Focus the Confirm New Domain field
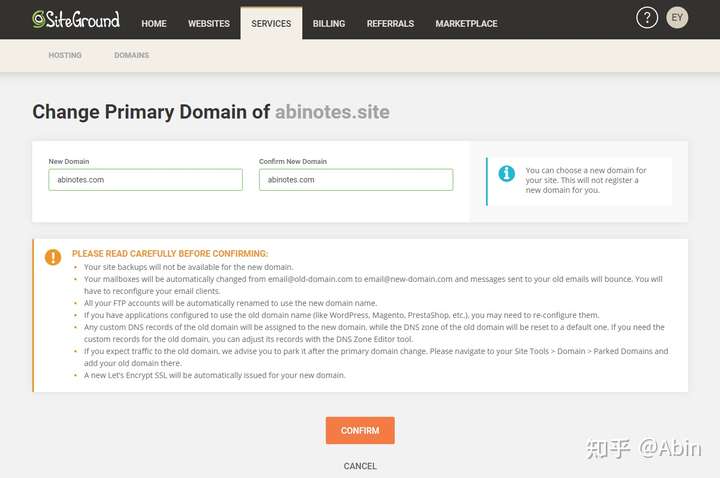This screenshot has height=478, width=720. click(x=356, y=180)
